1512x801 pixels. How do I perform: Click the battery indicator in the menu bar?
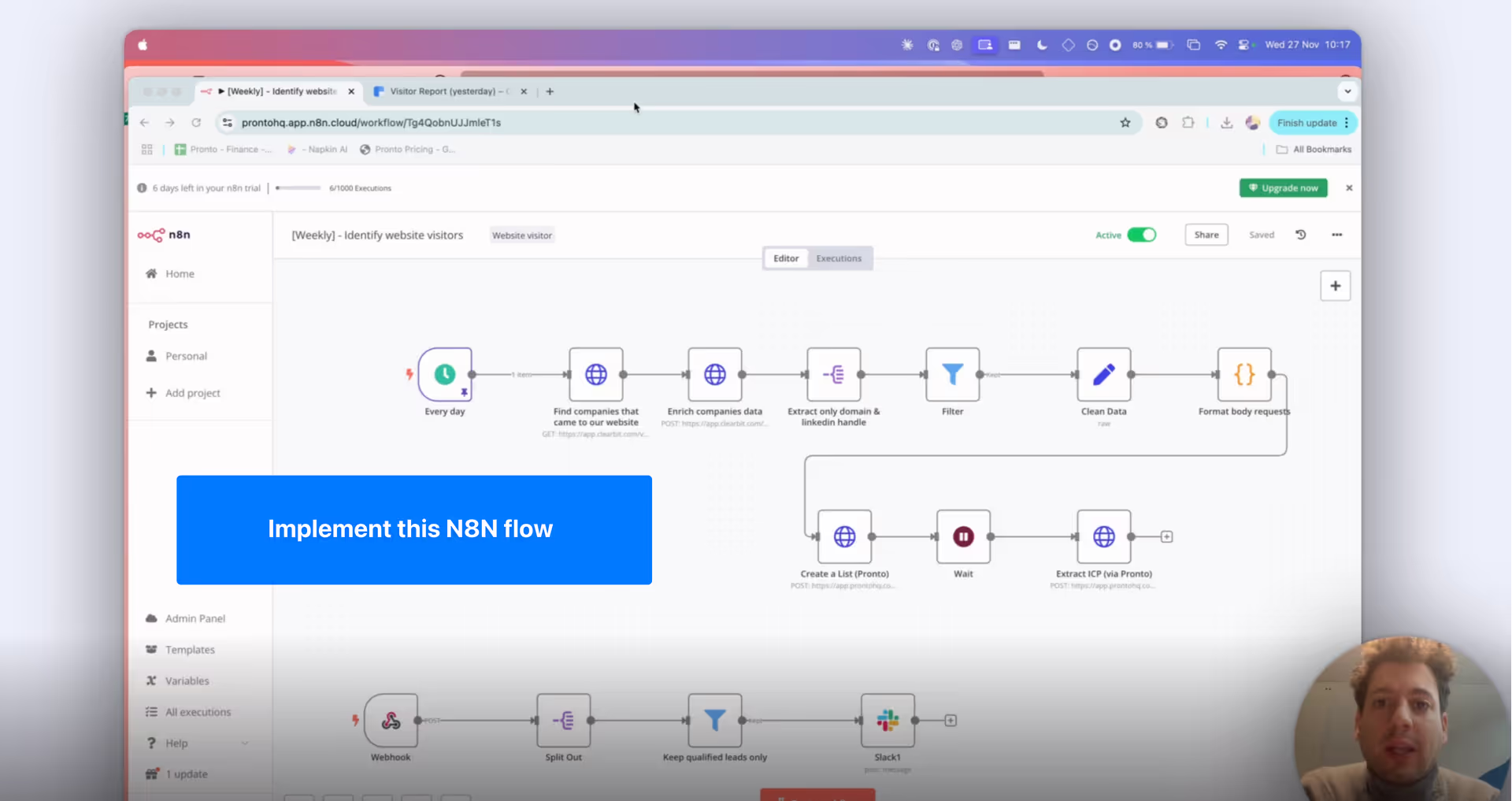point(1153,45)
